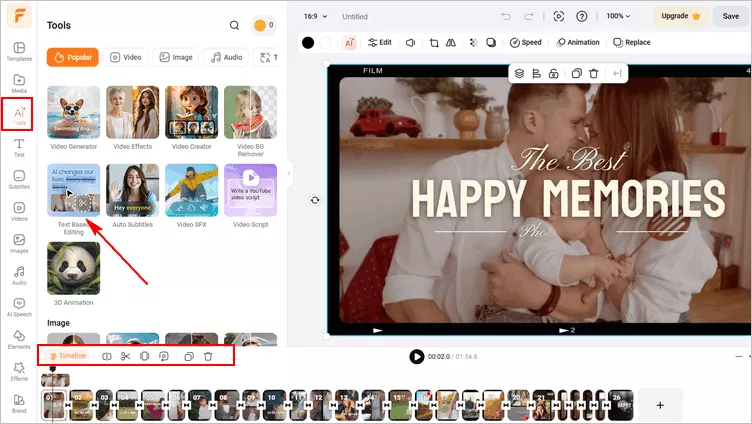752x424 pixels.
Task: Click the trash icon in floating toolbar
Action: click(x=594, y=73)
